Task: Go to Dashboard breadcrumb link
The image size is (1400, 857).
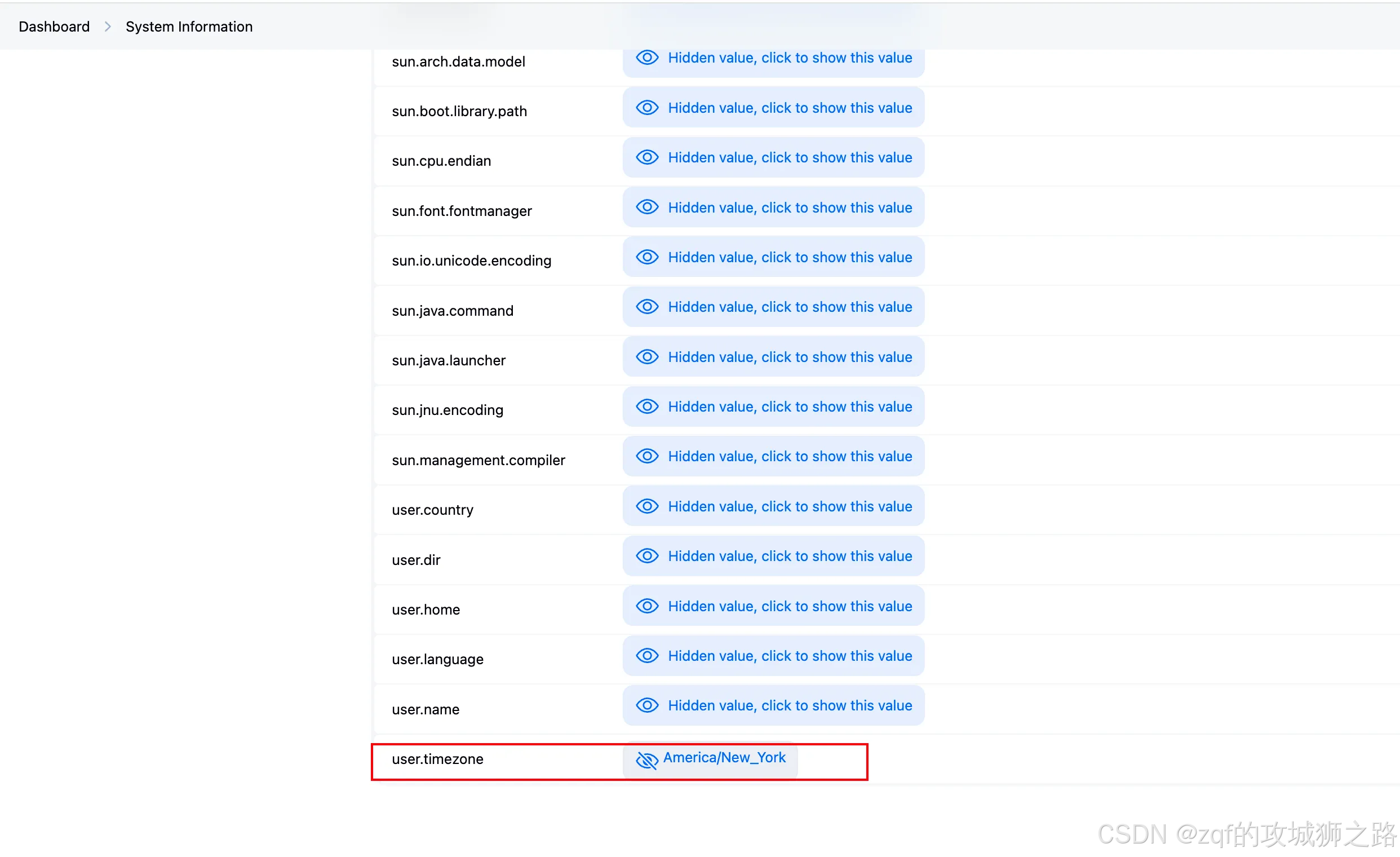Action: (x=54, y=26)
